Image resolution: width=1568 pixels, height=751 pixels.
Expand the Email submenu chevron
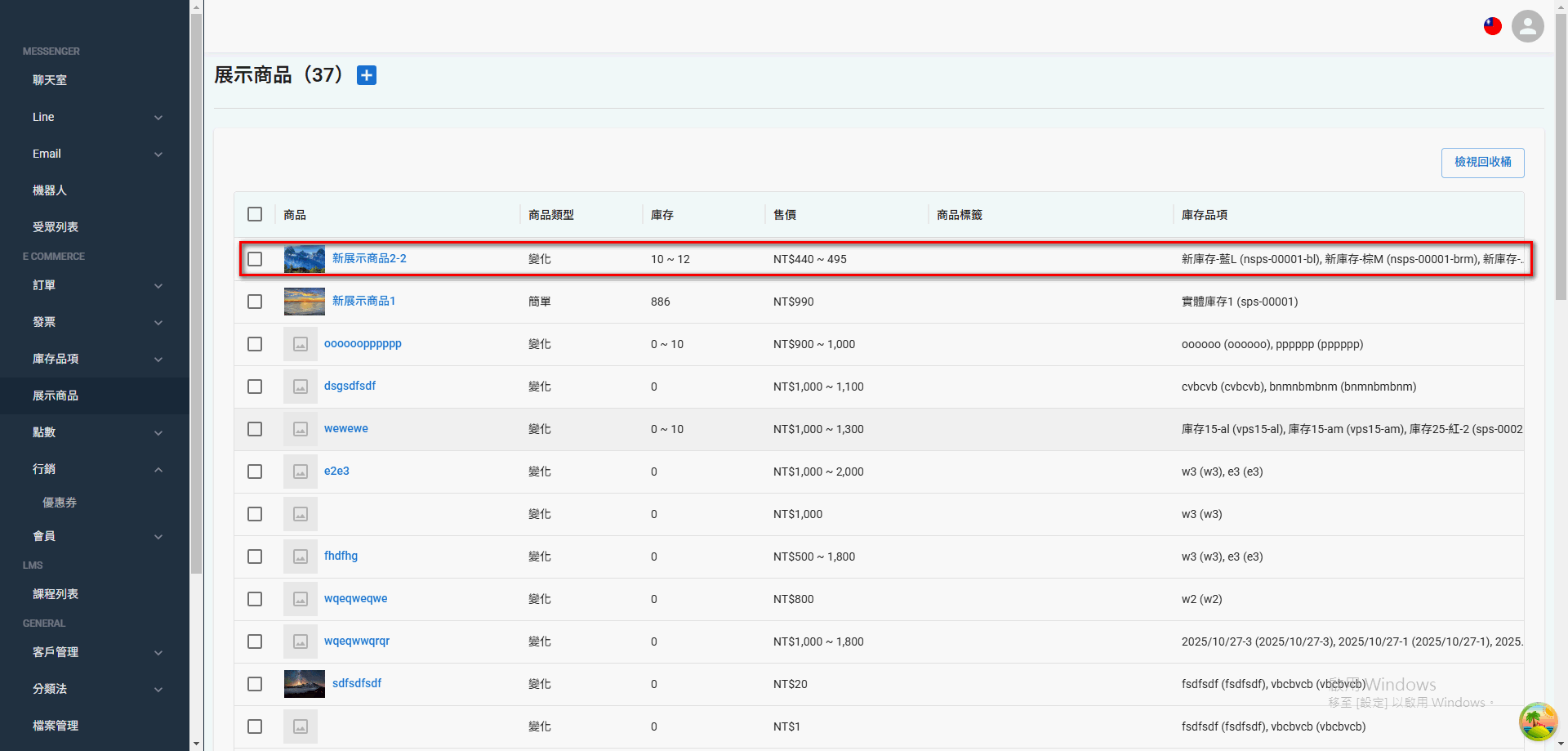click(x=158, y=154)
